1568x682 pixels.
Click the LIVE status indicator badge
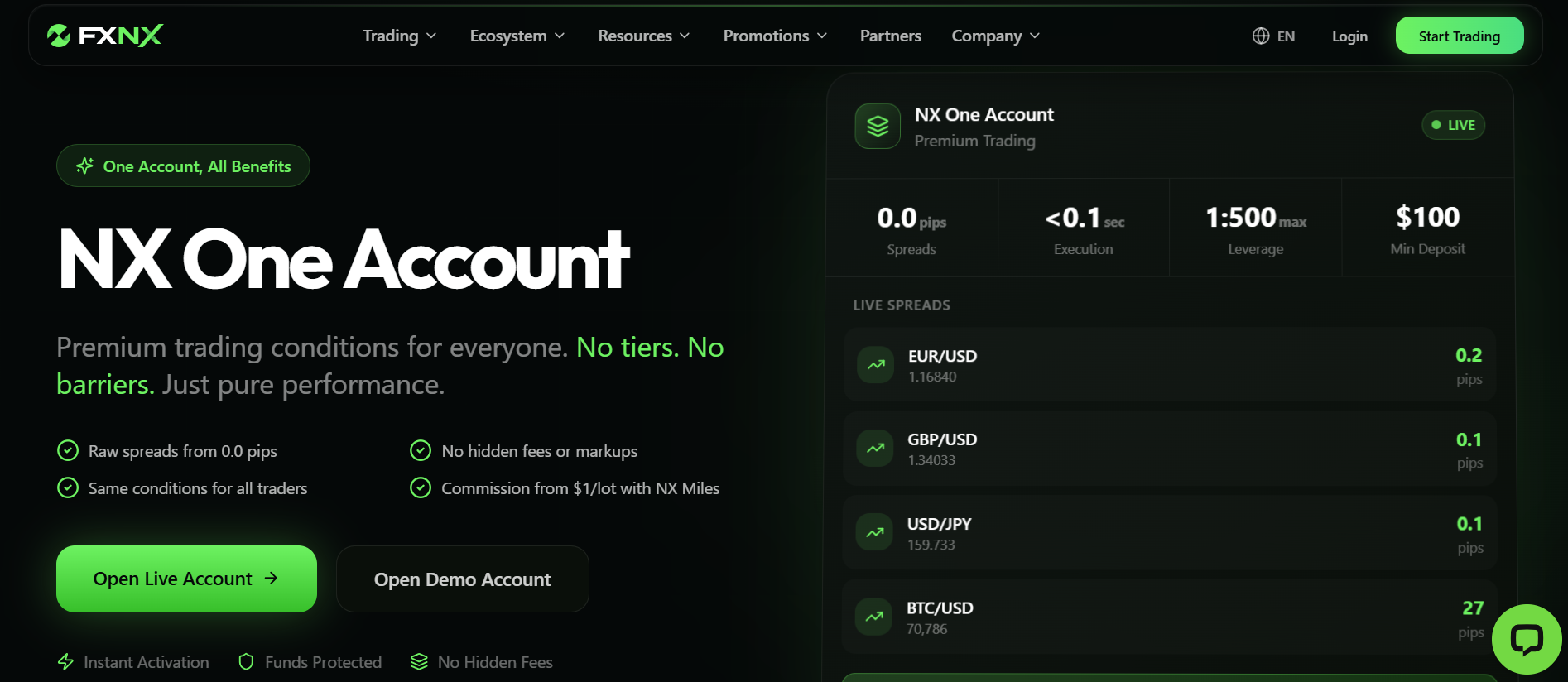(x=1454, y=125)
